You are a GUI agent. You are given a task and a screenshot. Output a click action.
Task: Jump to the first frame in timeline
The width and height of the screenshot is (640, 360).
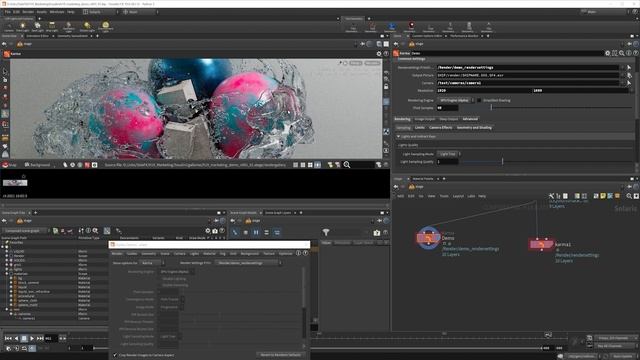click(8, 338)
